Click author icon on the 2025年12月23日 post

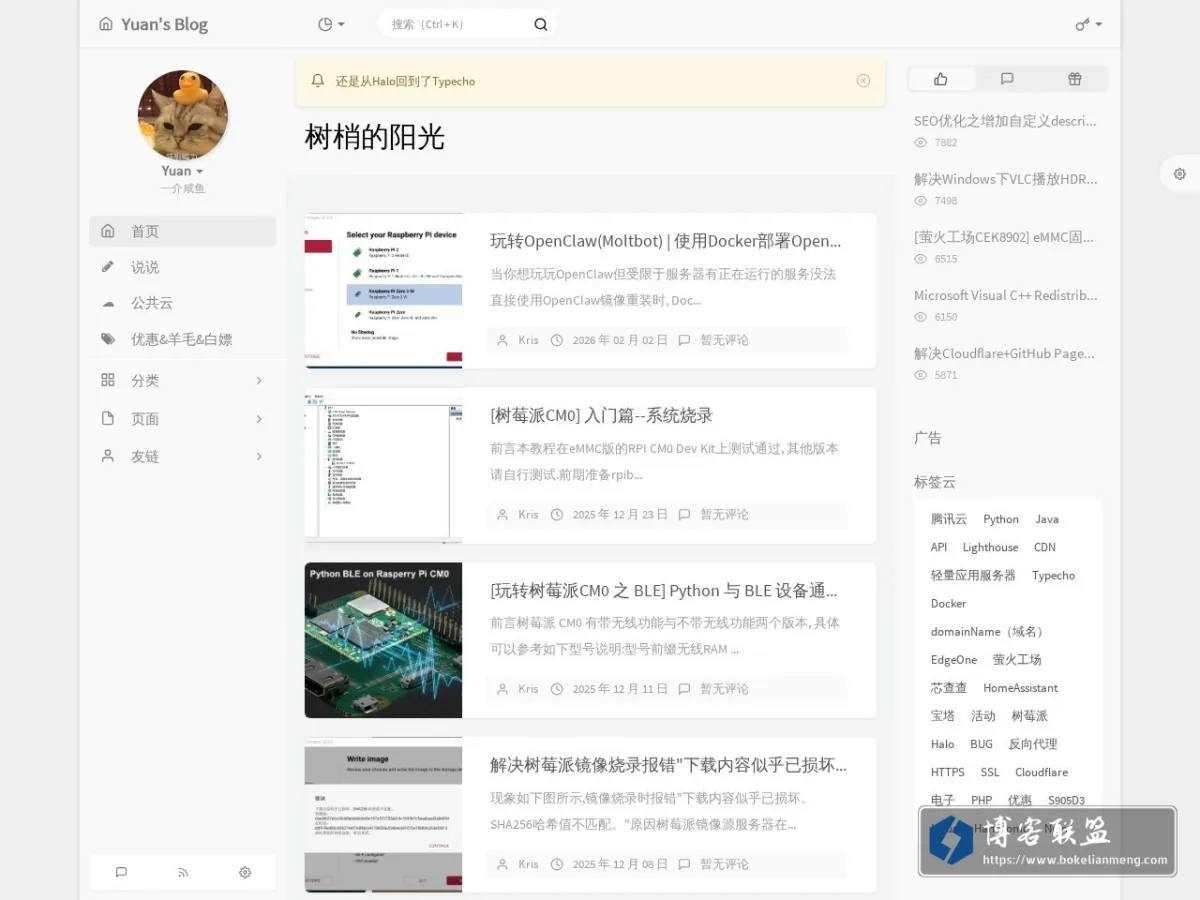coord(503,515)
